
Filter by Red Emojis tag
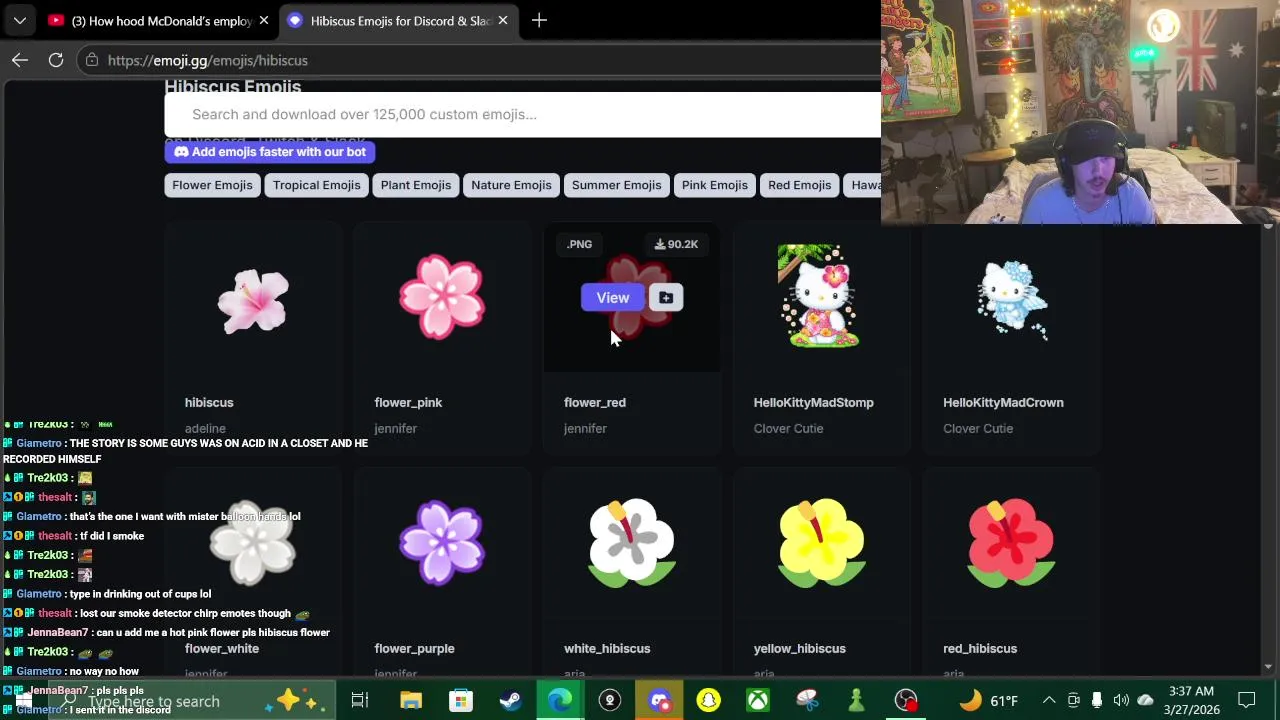(x=799, y=185)
